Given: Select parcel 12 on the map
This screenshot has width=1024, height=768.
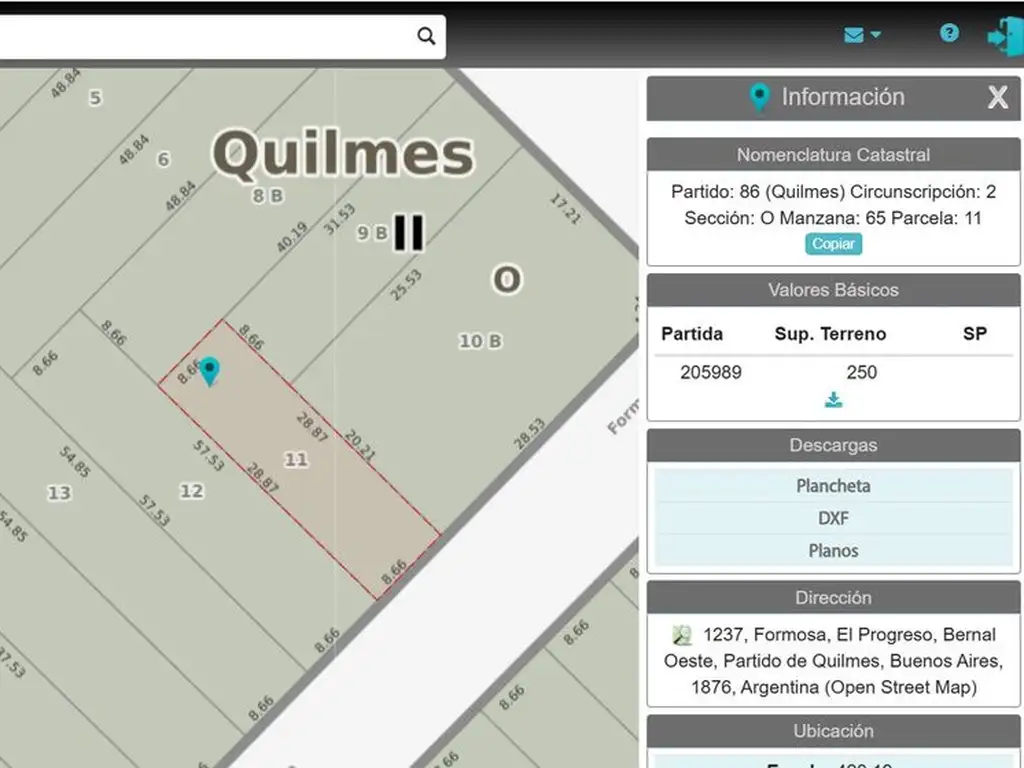Looking at the screenshot, I should 191,490.
